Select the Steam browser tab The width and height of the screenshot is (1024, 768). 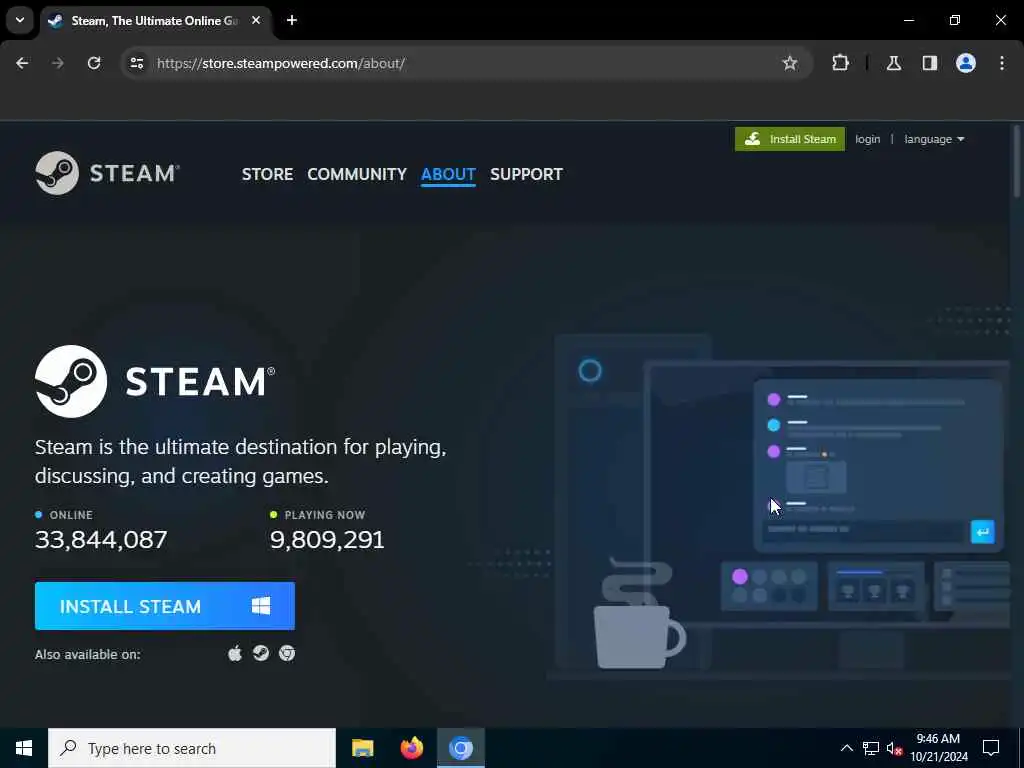[154, 21]
